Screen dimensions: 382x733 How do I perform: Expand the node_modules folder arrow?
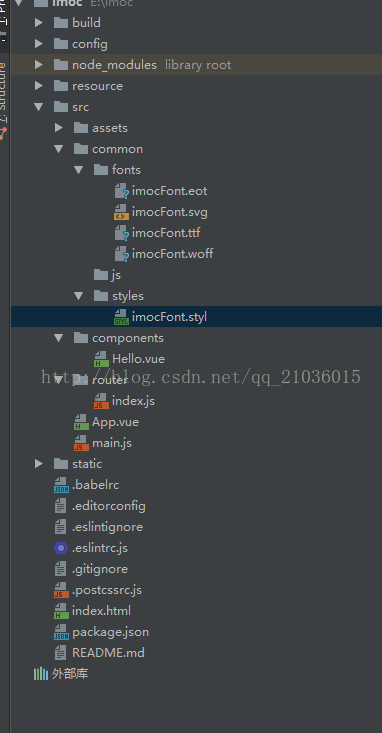pyautogui.click(x=39, y=65)
